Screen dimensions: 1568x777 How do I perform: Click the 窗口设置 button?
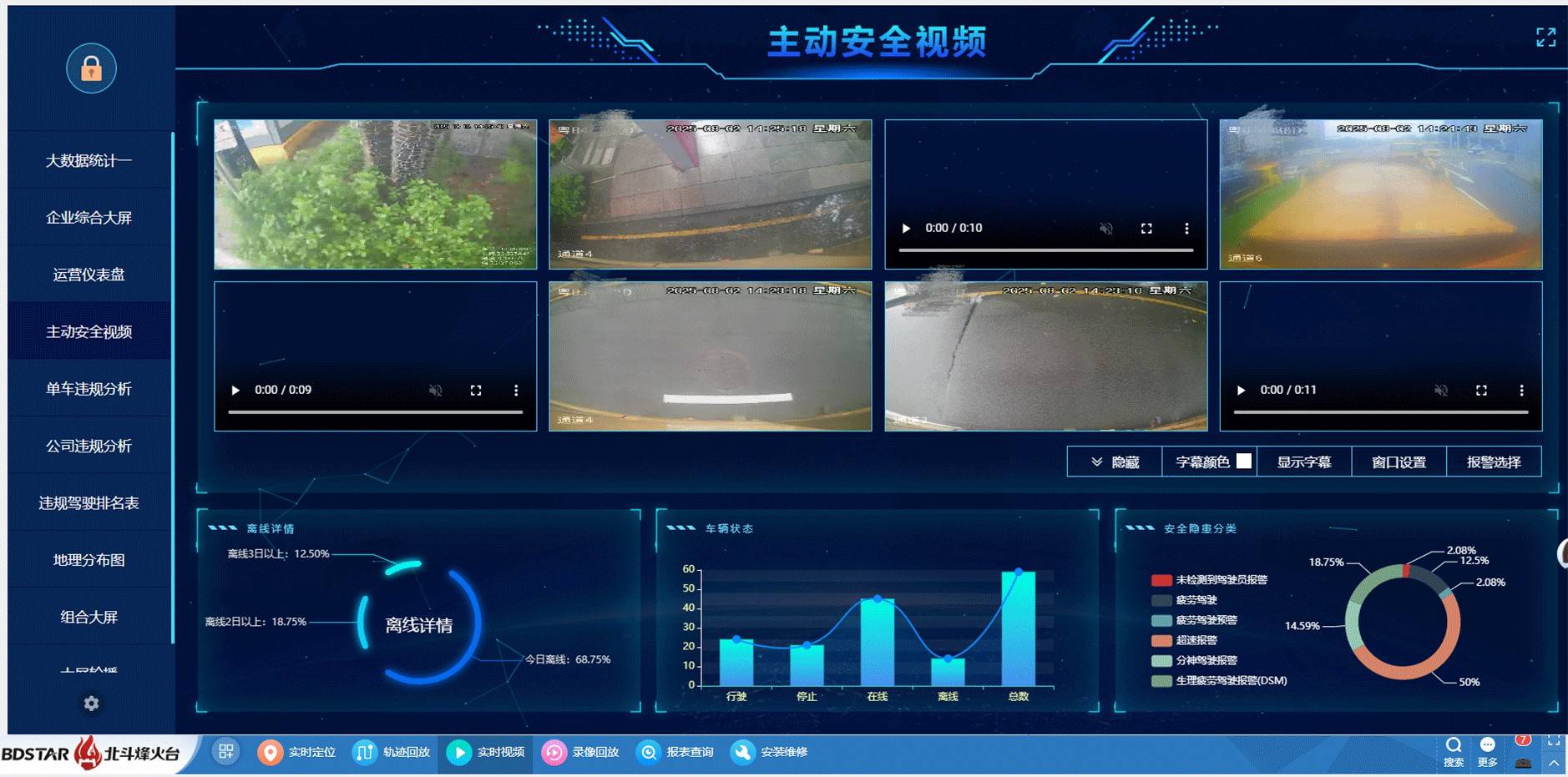coord(1399,462)
